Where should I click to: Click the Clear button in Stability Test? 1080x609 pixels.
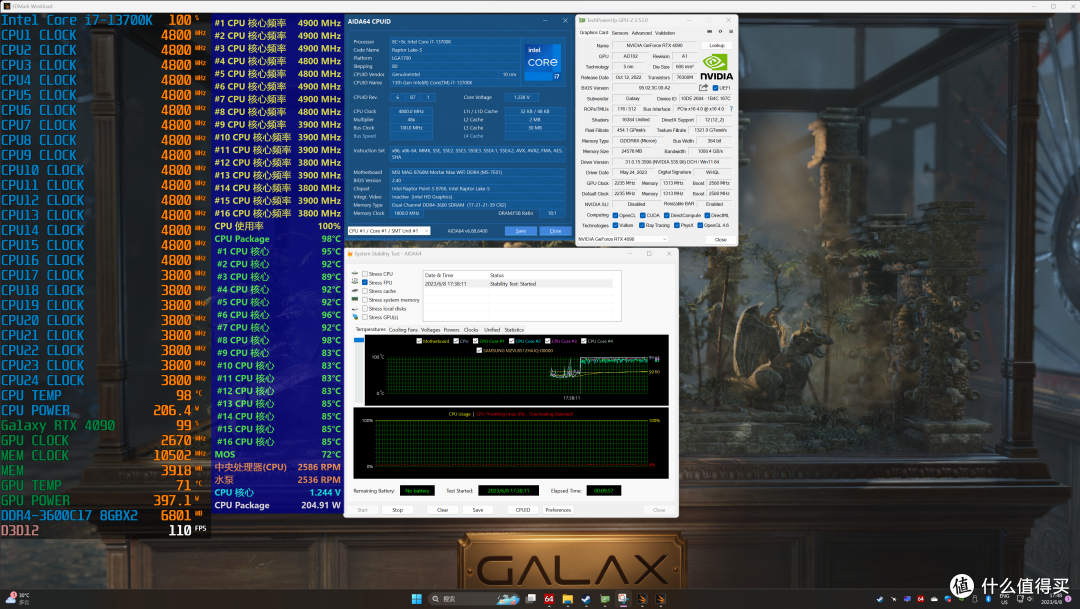[x=442, y=510]
